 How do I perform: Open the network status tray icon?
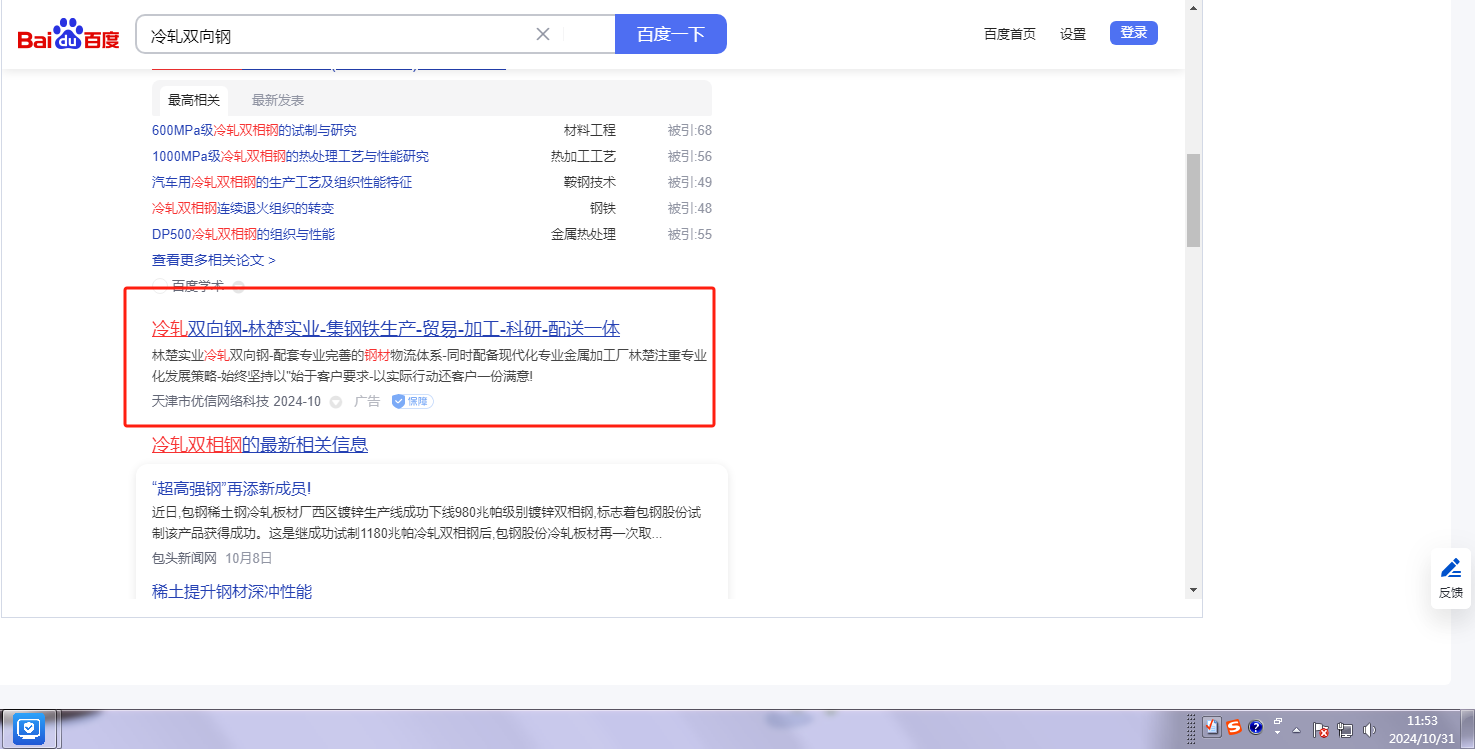pos(1345,730)
